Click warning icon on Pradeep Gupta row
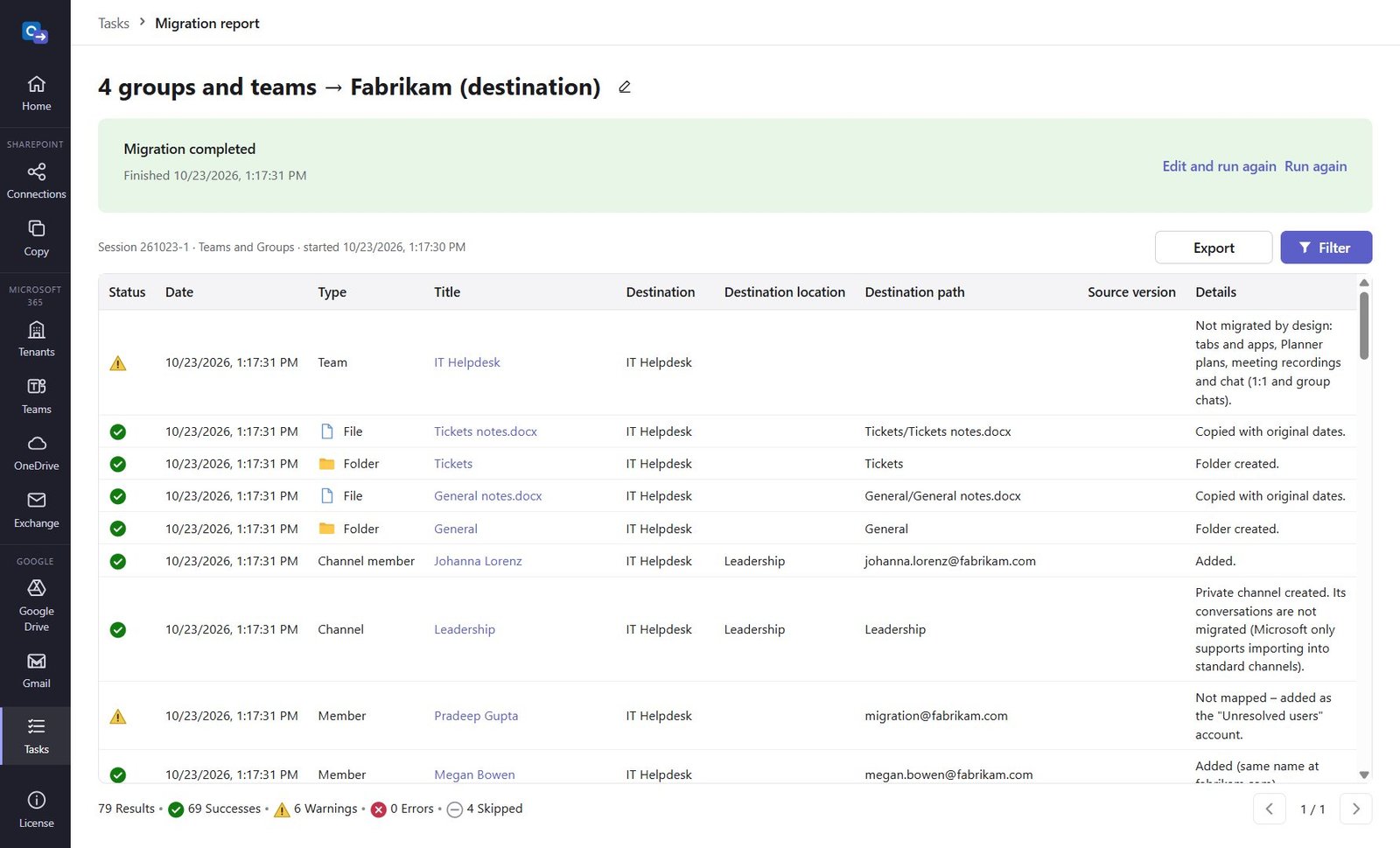This screenshot has width=1400, height=848. pyautogui.click(x=118, y=717)
